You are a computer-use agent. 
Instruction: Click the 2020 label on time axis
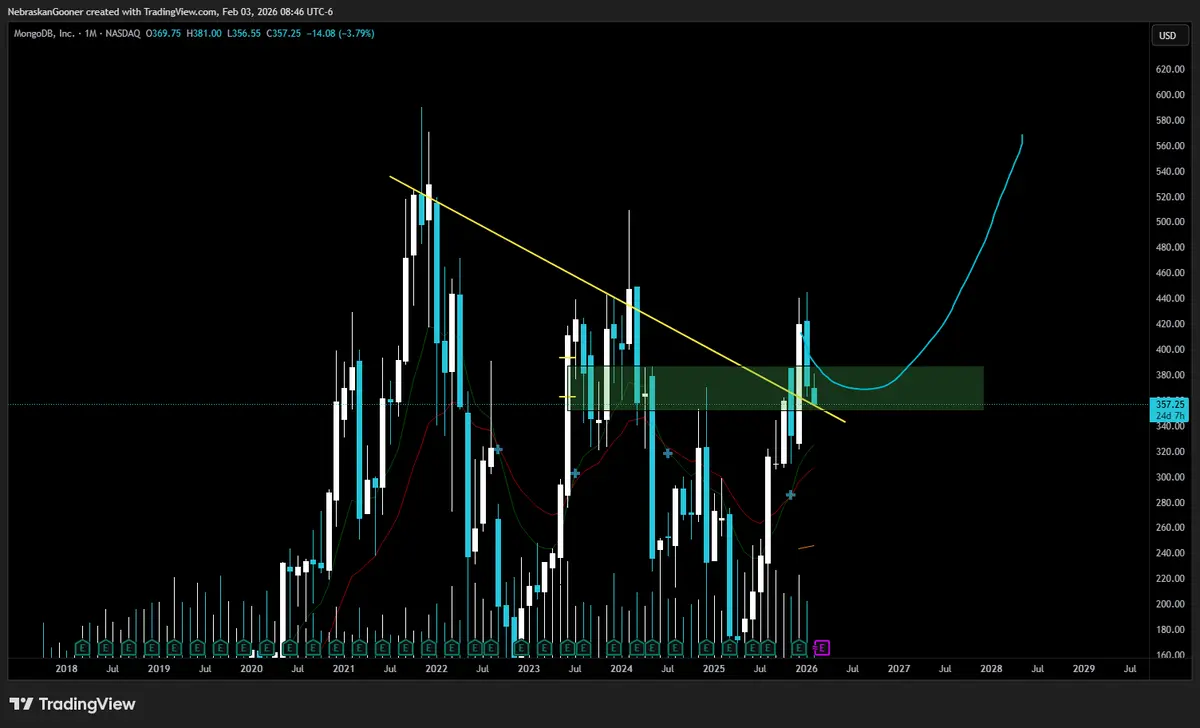click(251, 668)
